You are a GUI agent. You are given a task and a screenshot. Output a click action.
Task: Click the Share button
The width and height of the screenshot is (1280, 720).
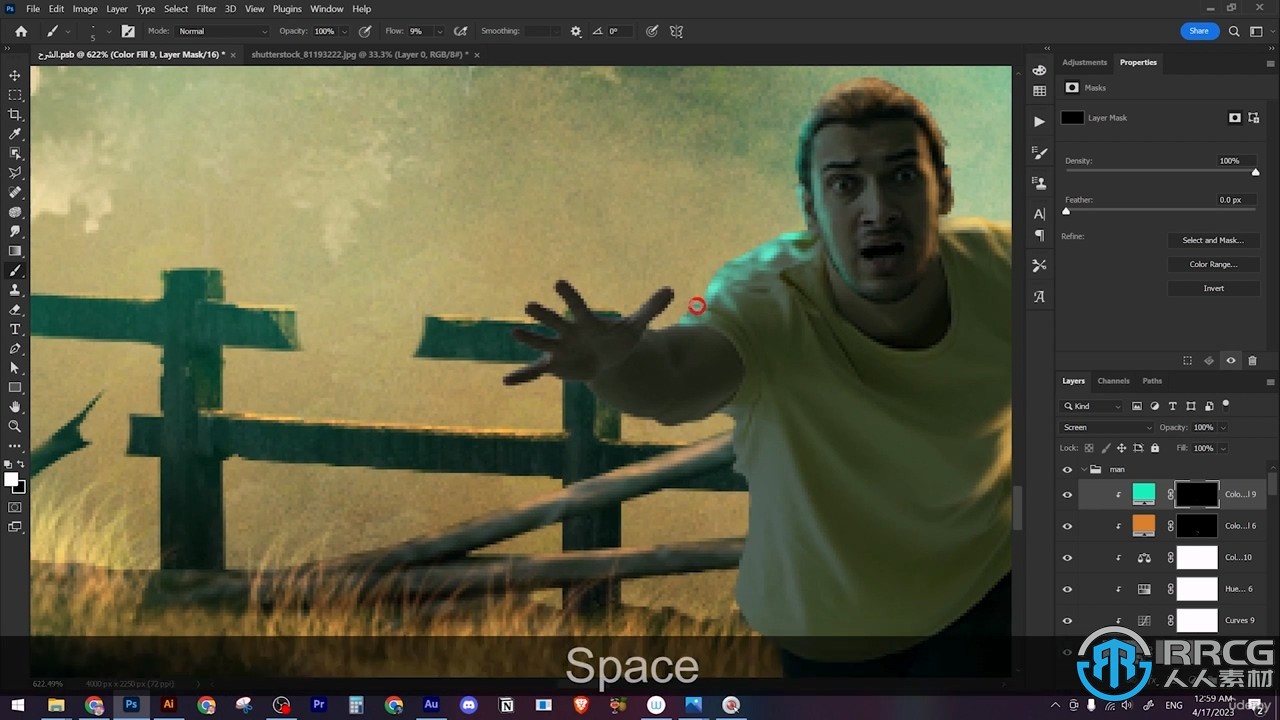pos(1199,31)
